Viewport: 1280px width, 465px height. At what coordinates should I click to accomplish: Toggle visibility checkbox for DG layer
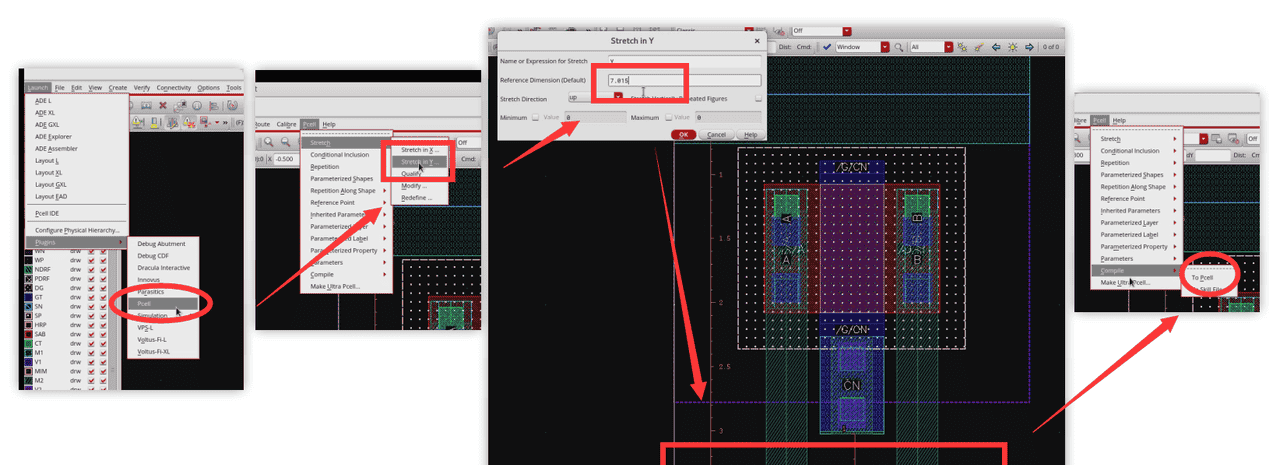click(x=91, y=288)
